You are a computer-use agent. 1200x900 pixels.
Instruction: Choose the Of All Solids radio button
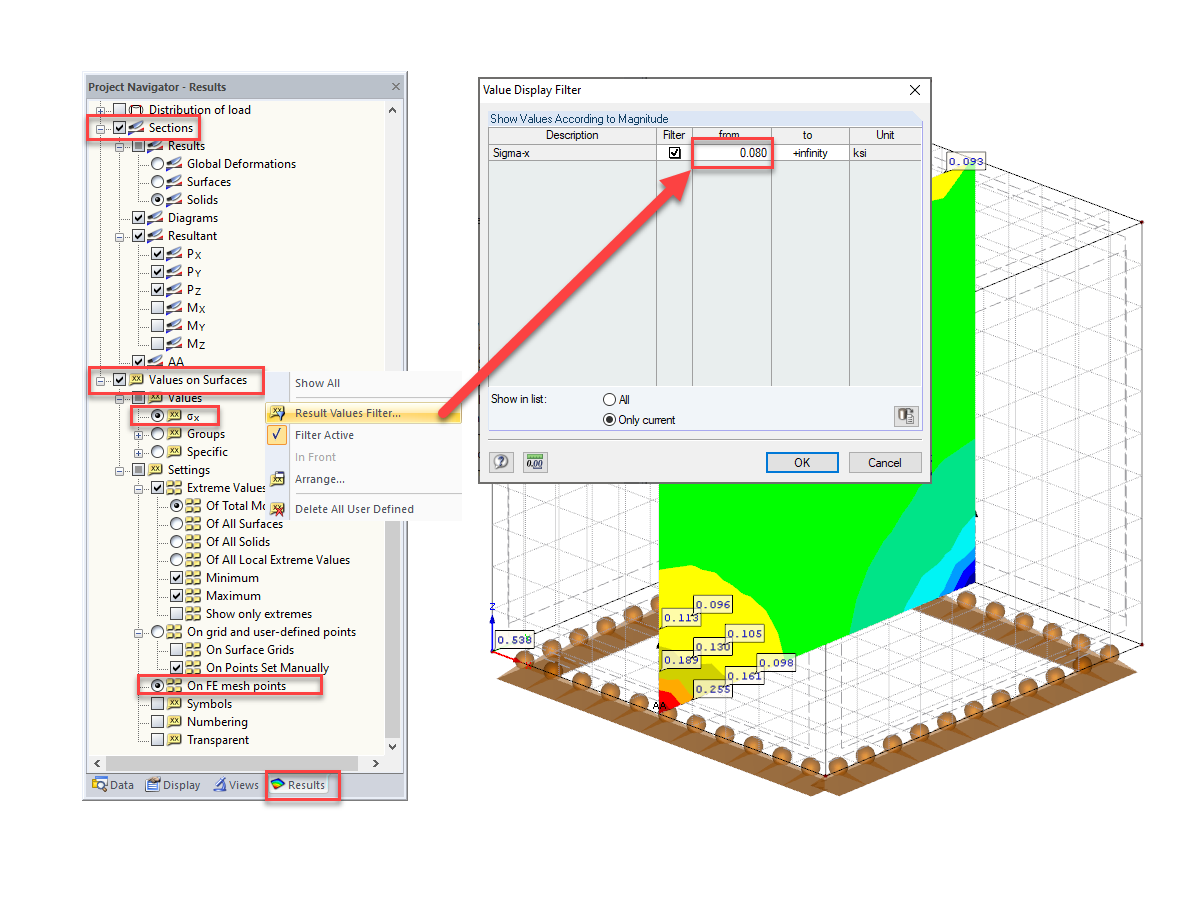(x=176, y=542)
